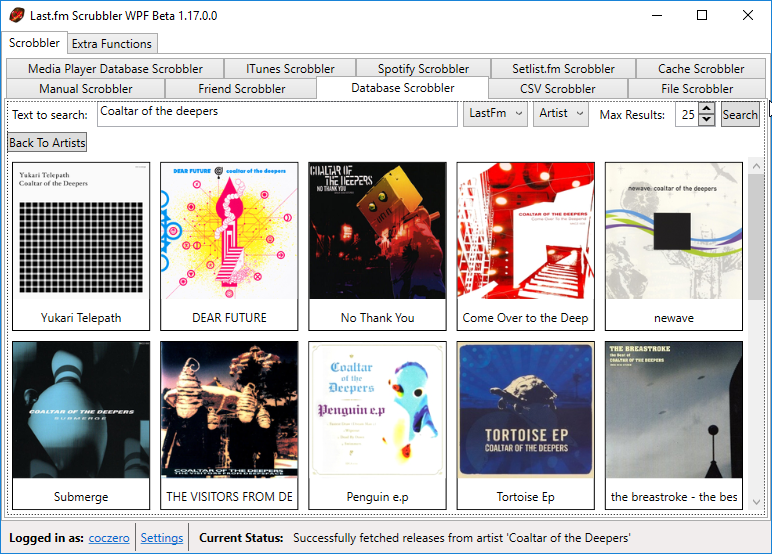Click the 'Yukari Telepath' album title text
This screenshot has width=772, height=554.
[81, 318]
